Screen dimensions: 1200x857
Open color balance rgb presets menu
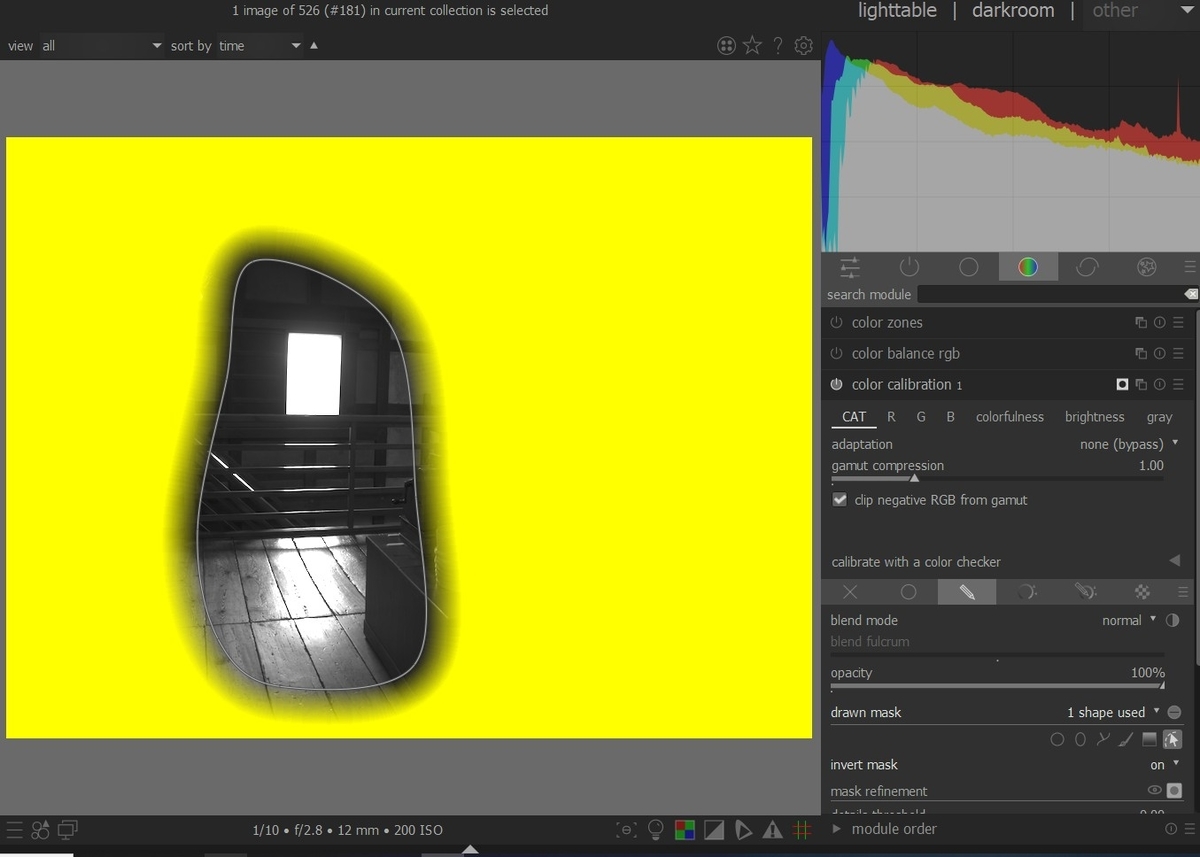coord(1178,354)
